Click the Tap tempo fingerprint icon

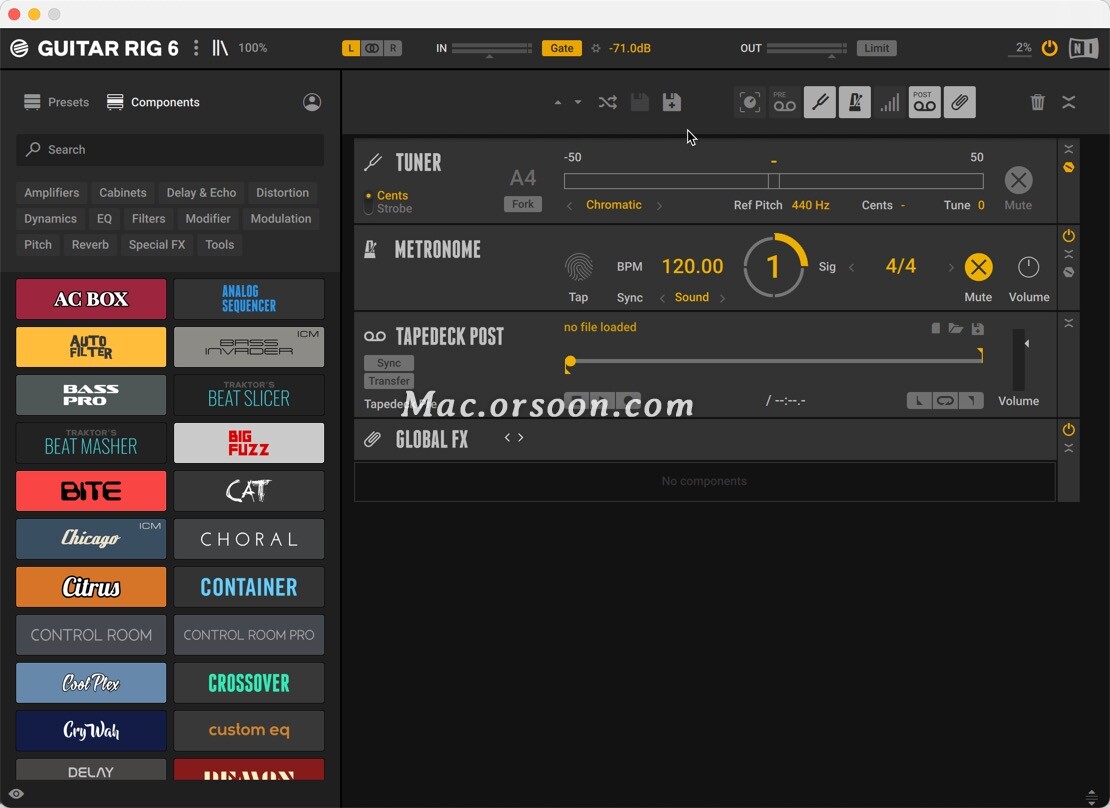coord(578,267)
